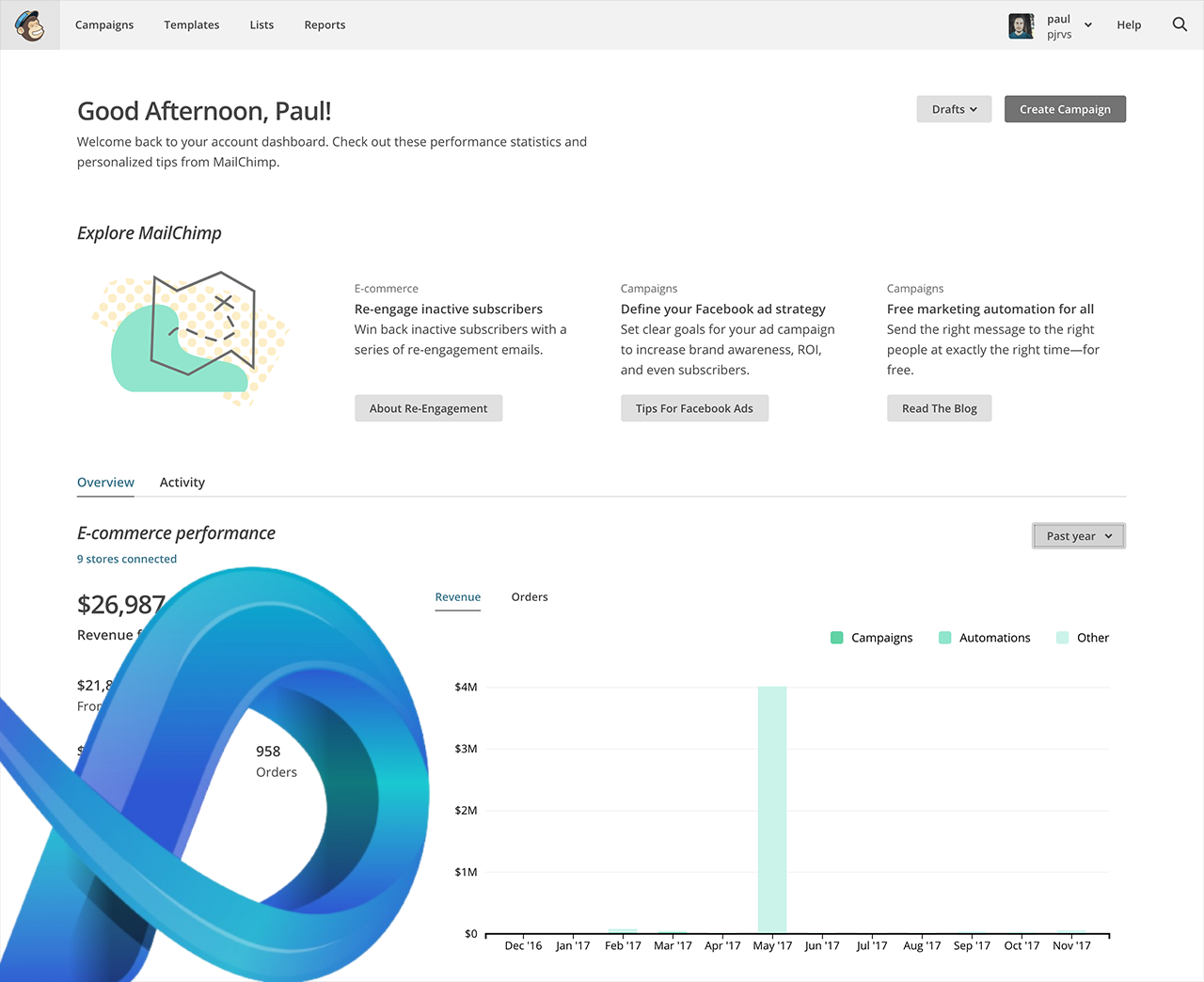Go to the Lists menu
The width and height of the screenshot is (1204, 982).
click(261, 25)
